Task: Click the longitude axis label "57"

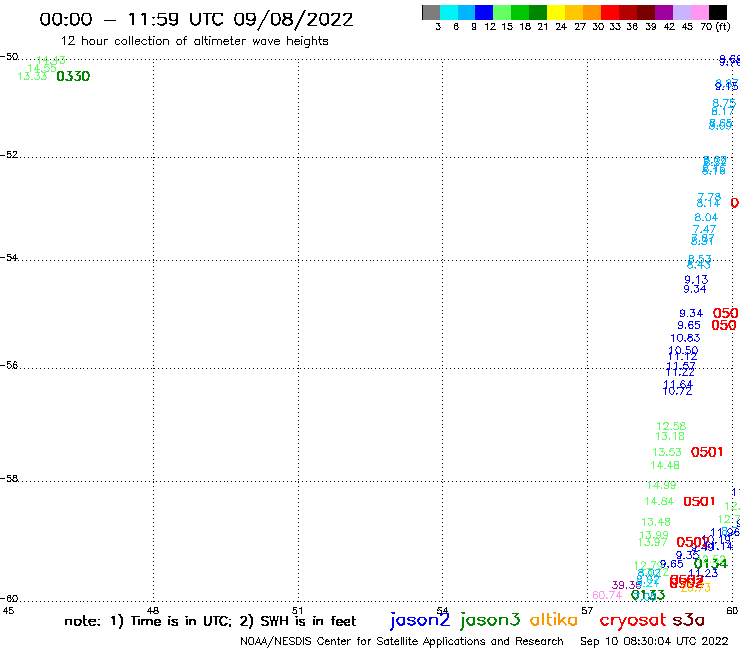Action: click(587, 610)
